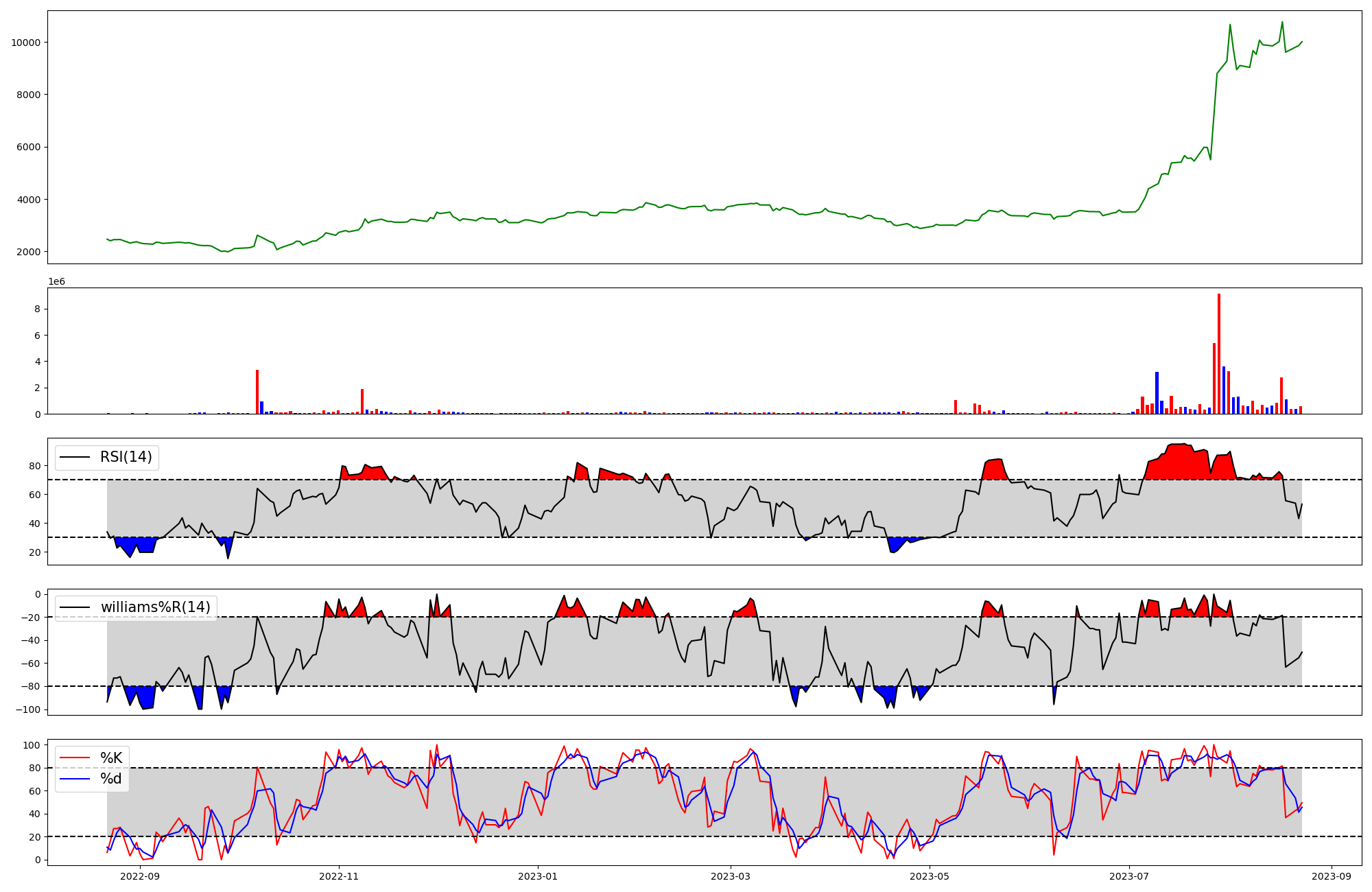
Task: Click the -100 Williams %R axis label
Action: coord(28,709)
